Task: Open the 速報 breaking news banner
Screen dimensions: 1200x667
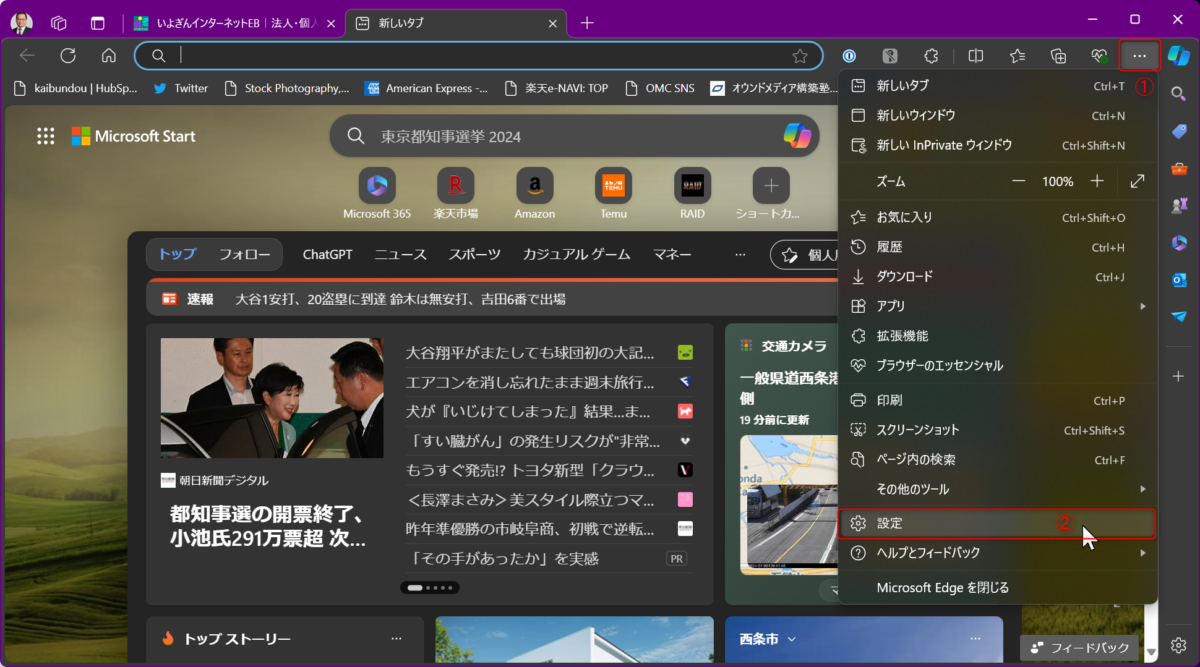Action: tap(491, 298)
